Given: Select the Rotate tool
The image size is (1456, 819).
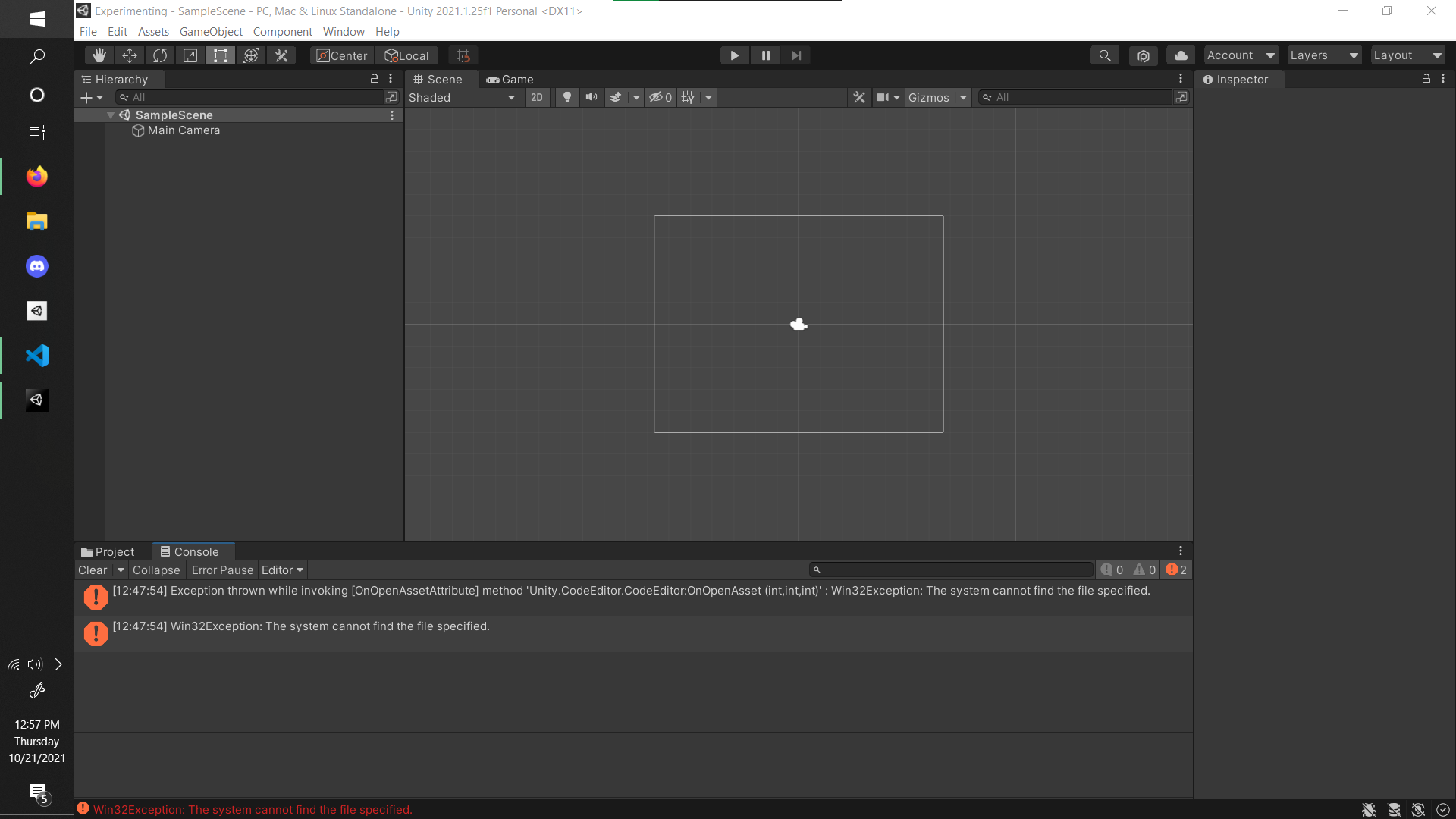Looking at the screenshot, I should click(160, 55).
